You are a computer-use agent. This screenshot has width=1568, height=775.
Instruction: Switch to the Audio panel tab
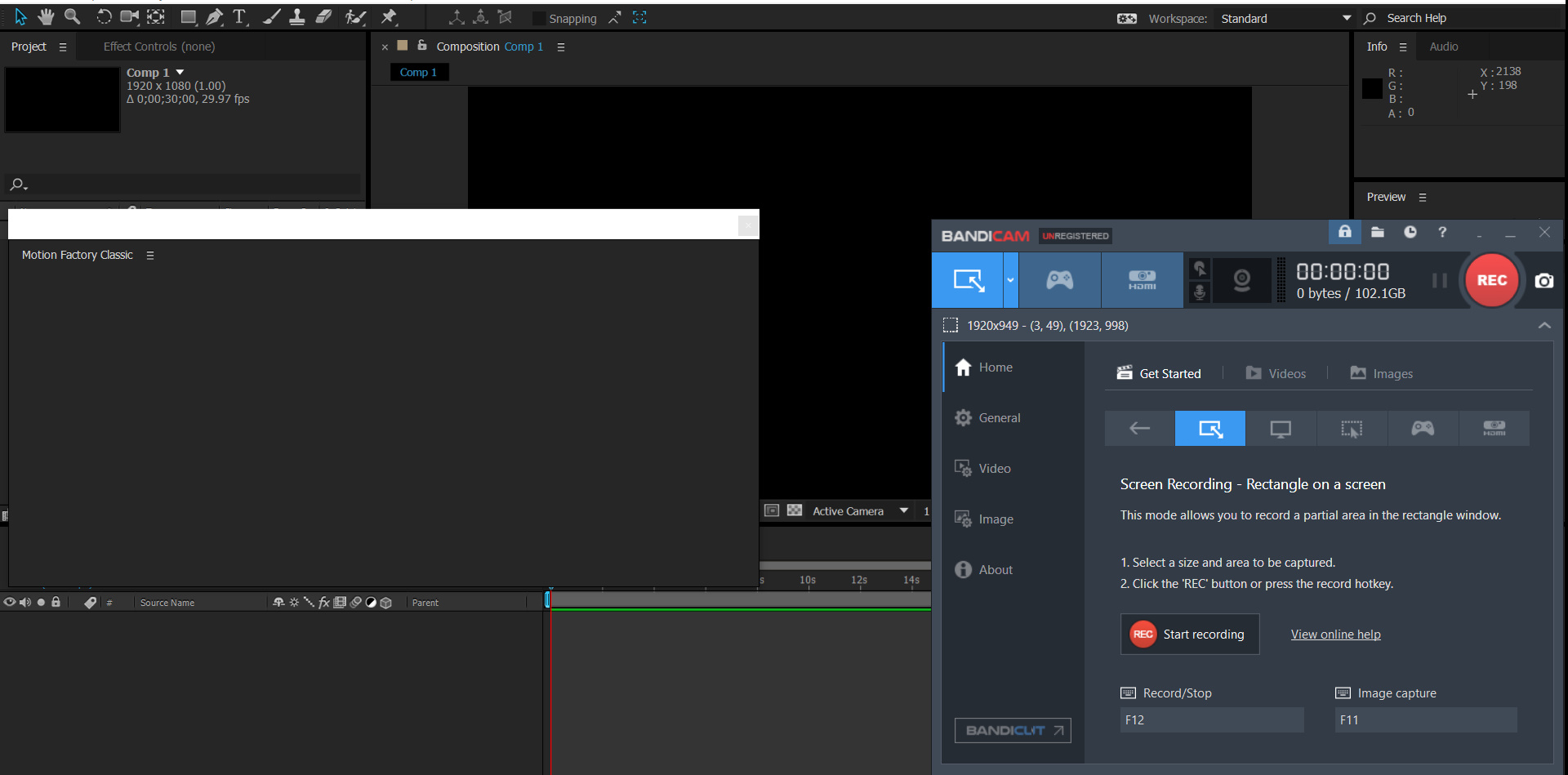click(1443, 47)
